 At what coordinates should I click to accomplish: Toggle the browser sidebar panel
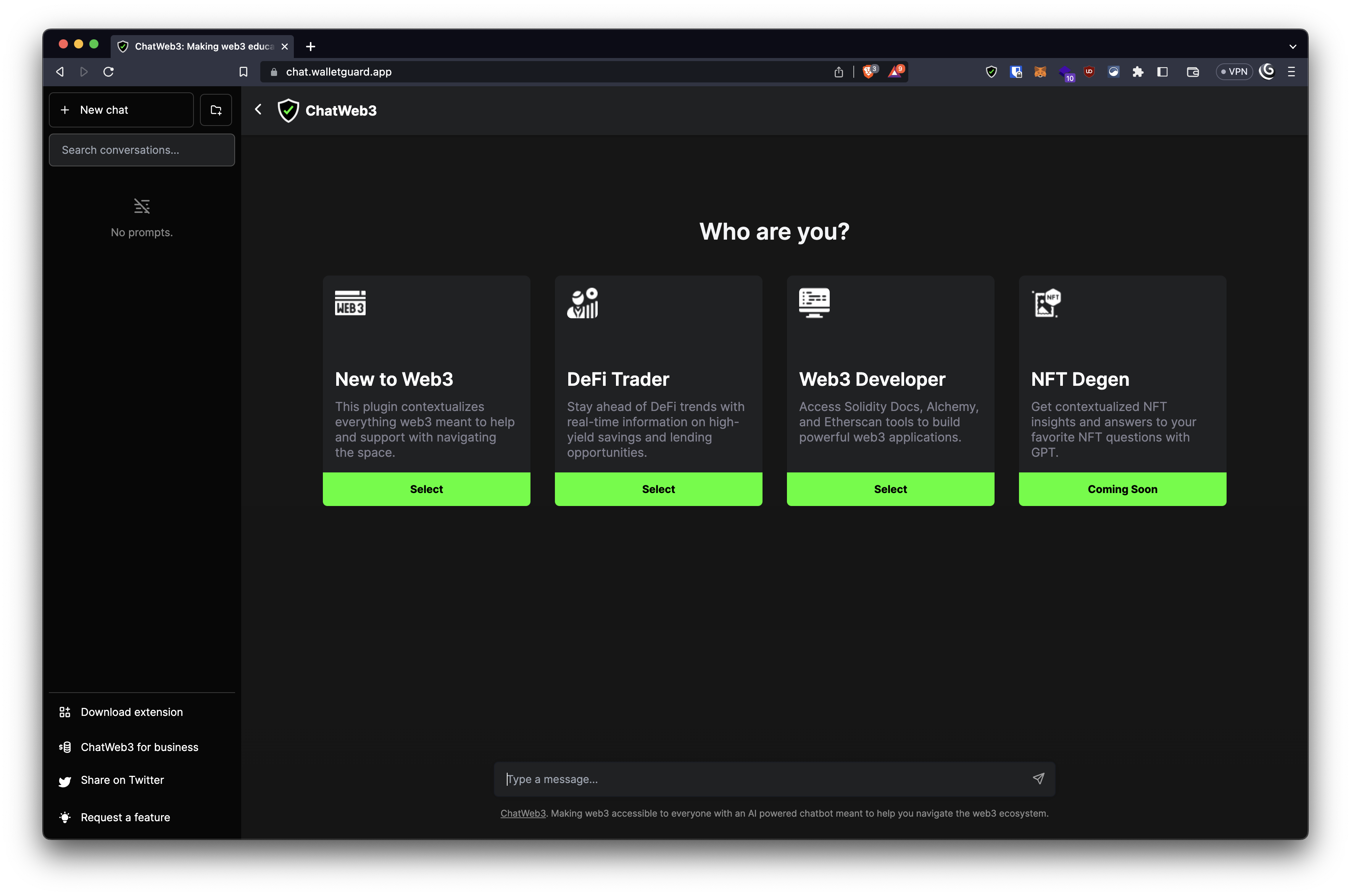tap(1162, 71)
